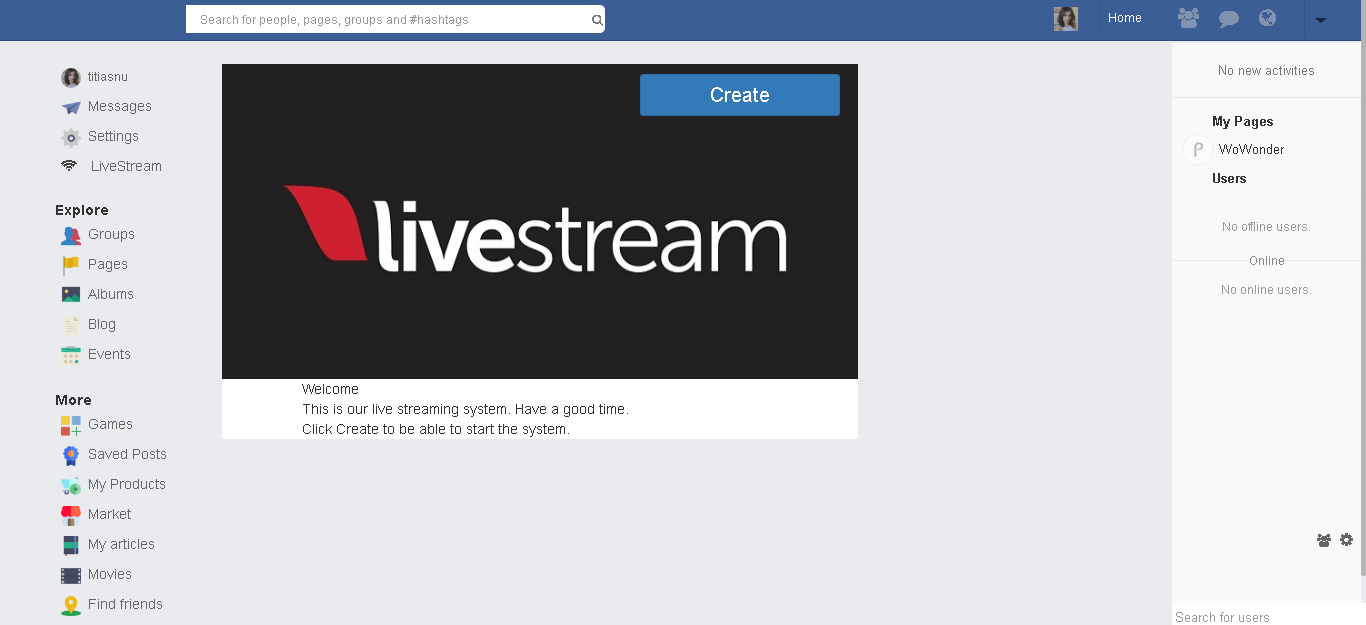The image size is (1366, 625).
Task: Click 'Click Create to be able to start' text
Action: click(436, 430)
